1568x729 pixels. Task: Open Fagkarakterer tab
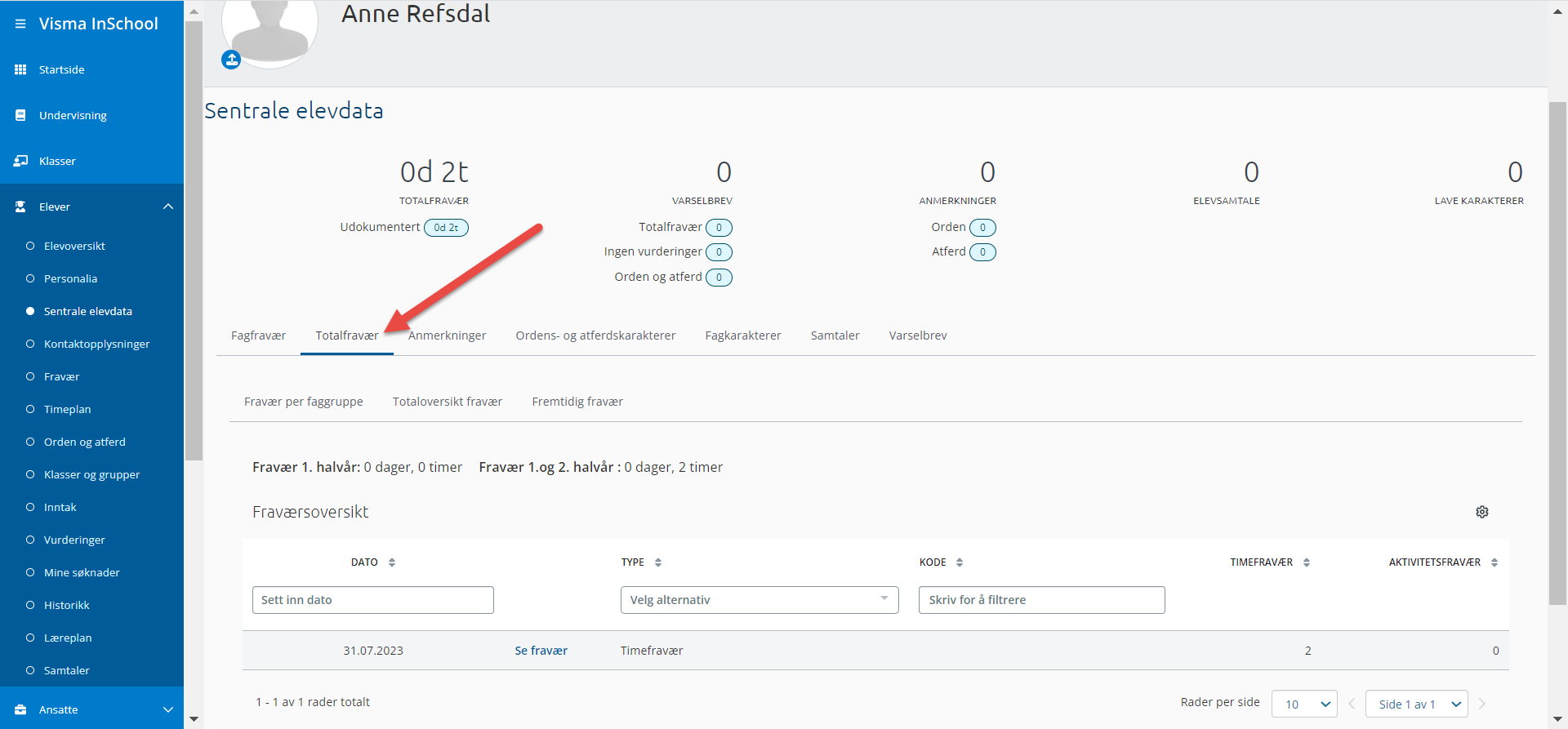click(x=743, y=336)
